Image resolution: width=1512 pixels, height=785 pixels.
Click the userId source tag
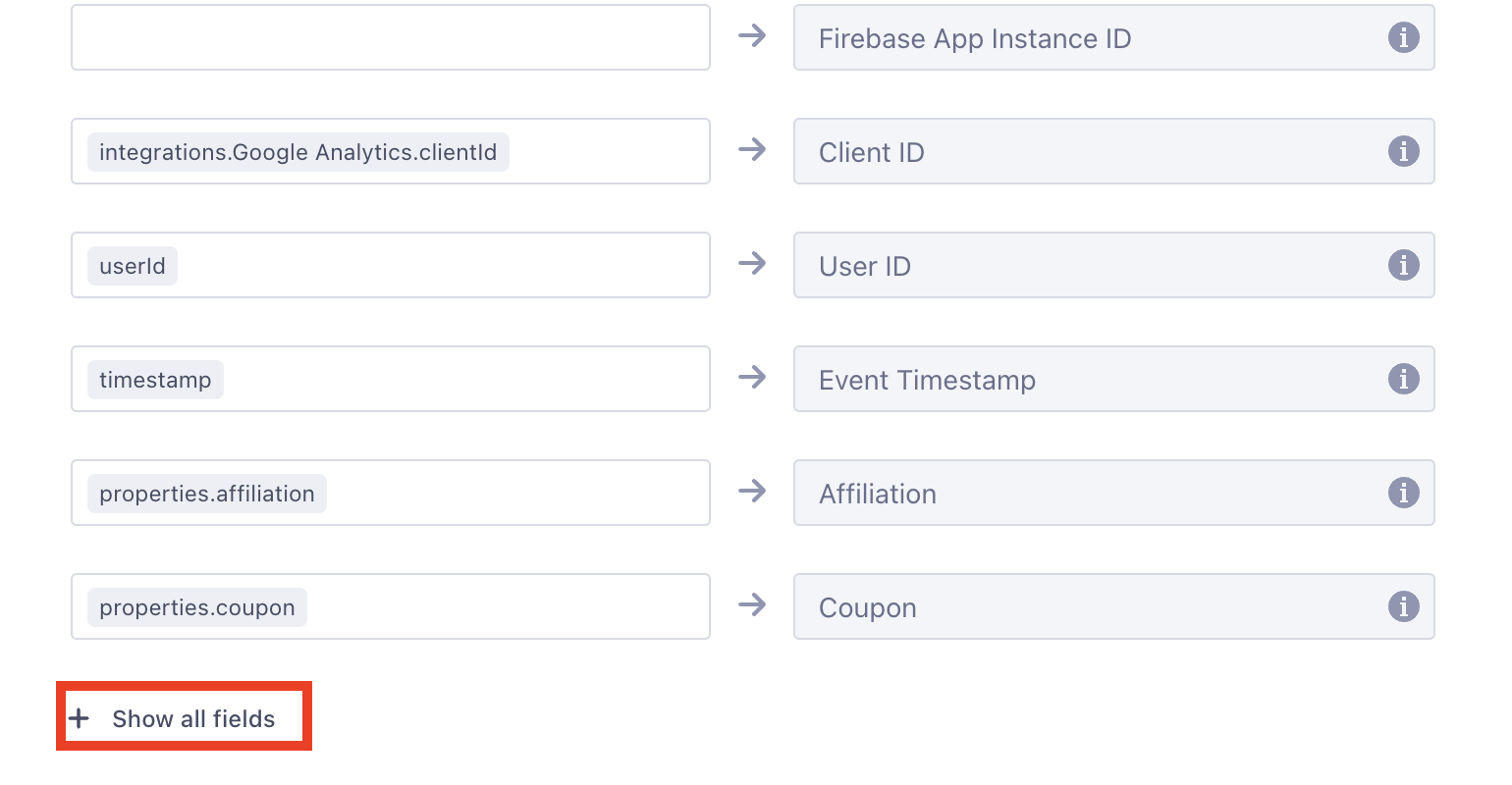133,266
